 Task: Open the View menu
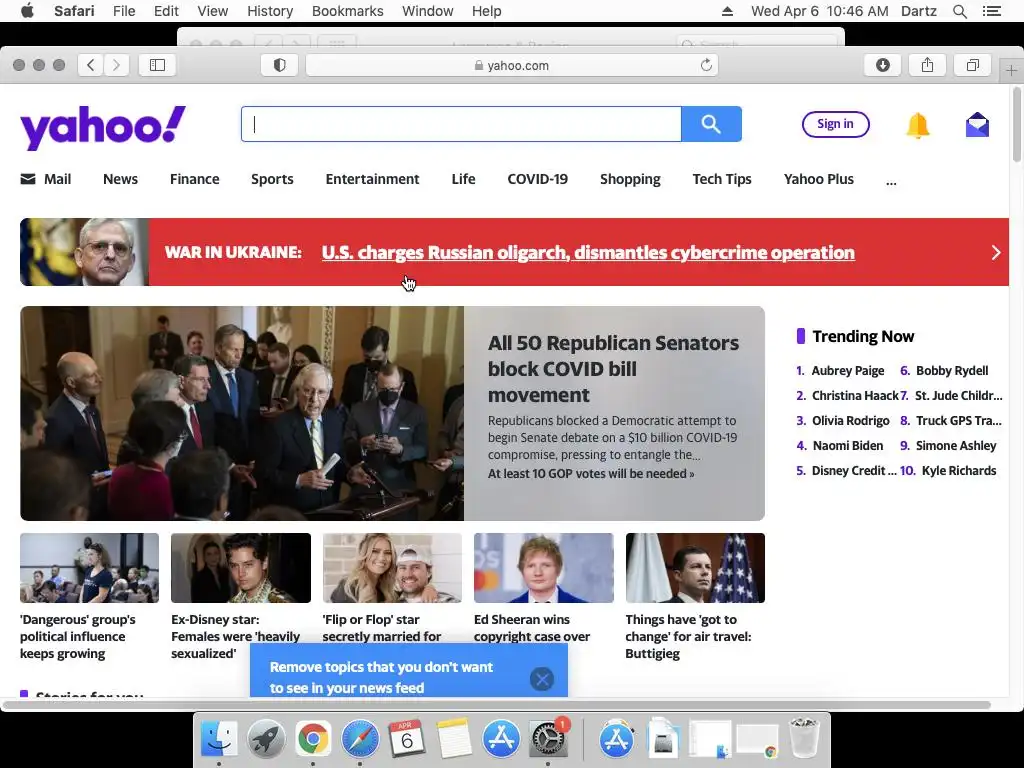click(213, 11)
